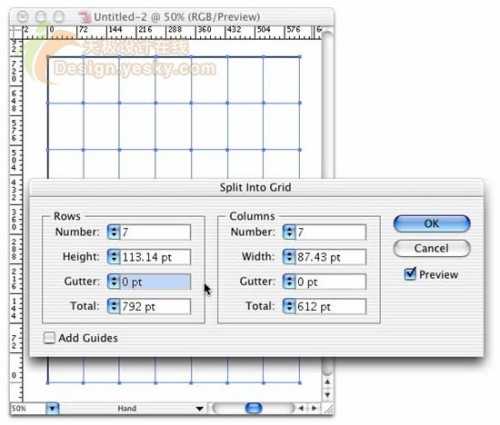Click the Columns Number stepper

[x=289, y=232]
